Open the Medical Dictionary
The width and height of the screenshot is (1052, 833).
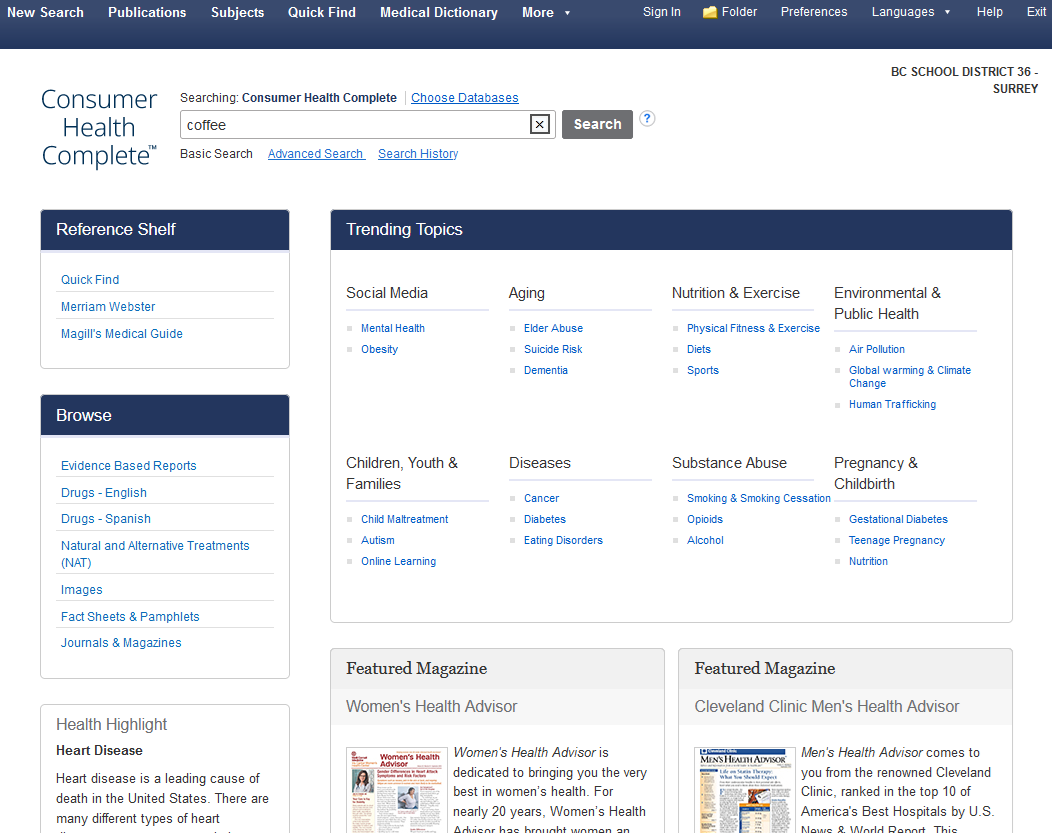439,13
